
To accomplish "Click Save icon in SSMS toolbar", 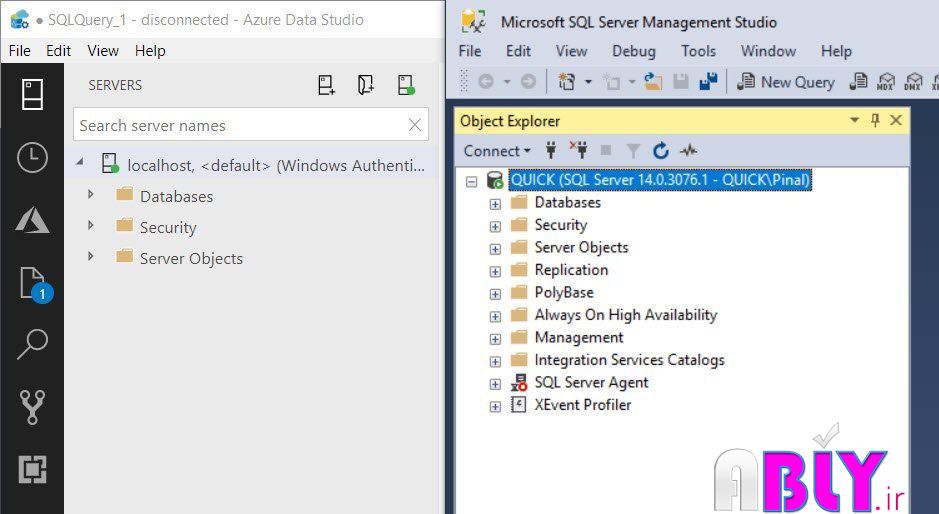I will [x=681, y=81].
